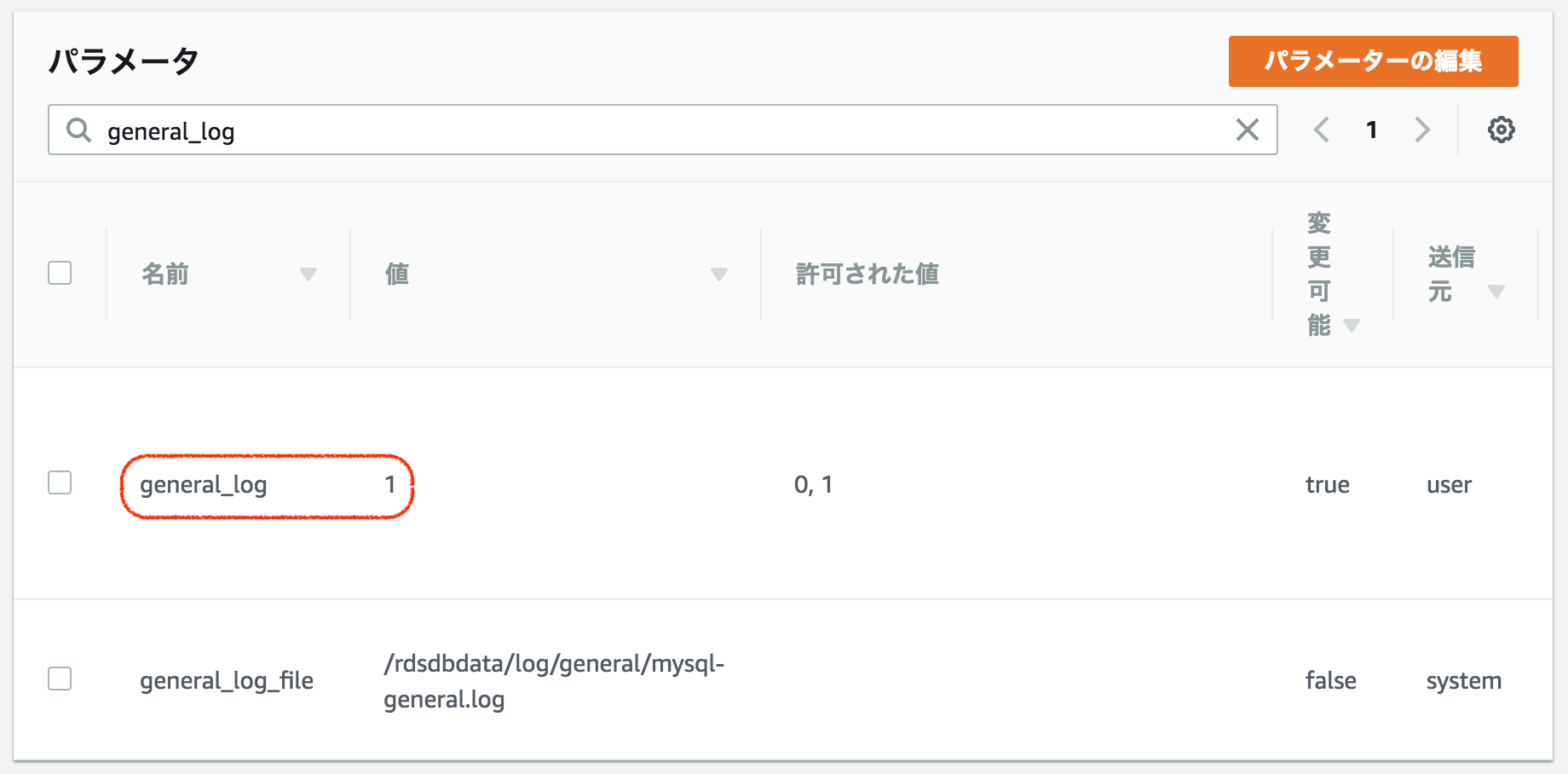Sort by 値 column arrow
The height and width of the screenshot is (774, 1568).
[x=719, y=274]
